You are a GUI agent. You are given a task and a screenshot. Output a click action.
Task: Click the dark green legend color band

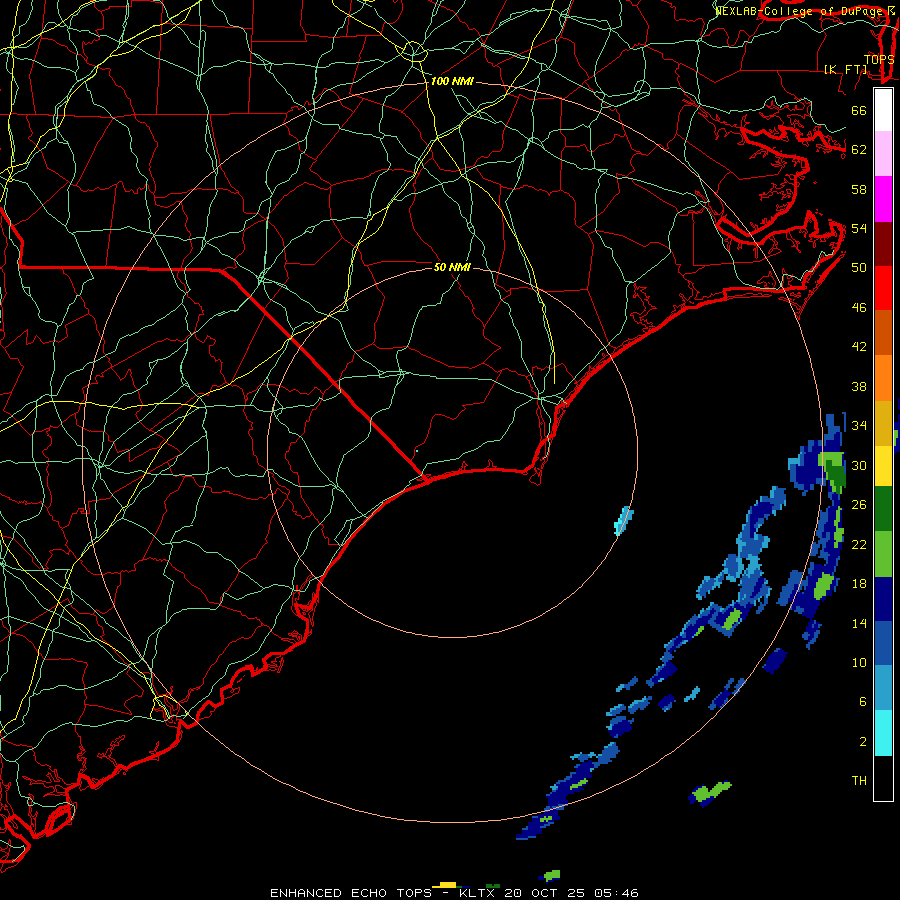883,509
